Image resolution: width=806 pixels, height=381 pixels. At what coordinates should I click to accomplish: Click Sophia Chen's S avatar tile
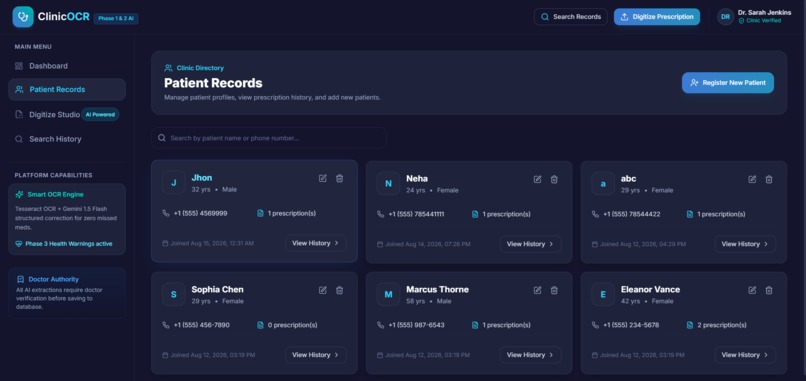pos(174,295)
